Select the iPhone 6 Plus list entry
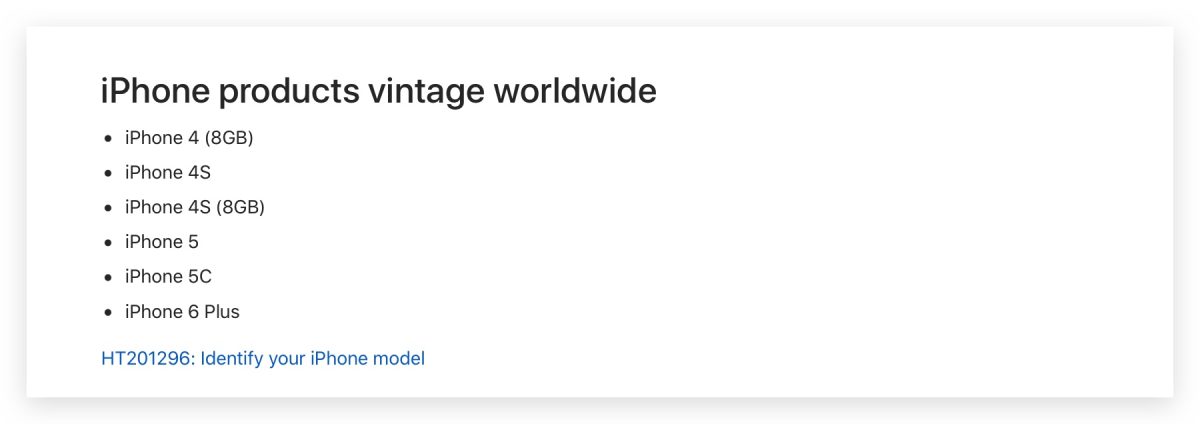1200x424 pixels. point(182,312)
